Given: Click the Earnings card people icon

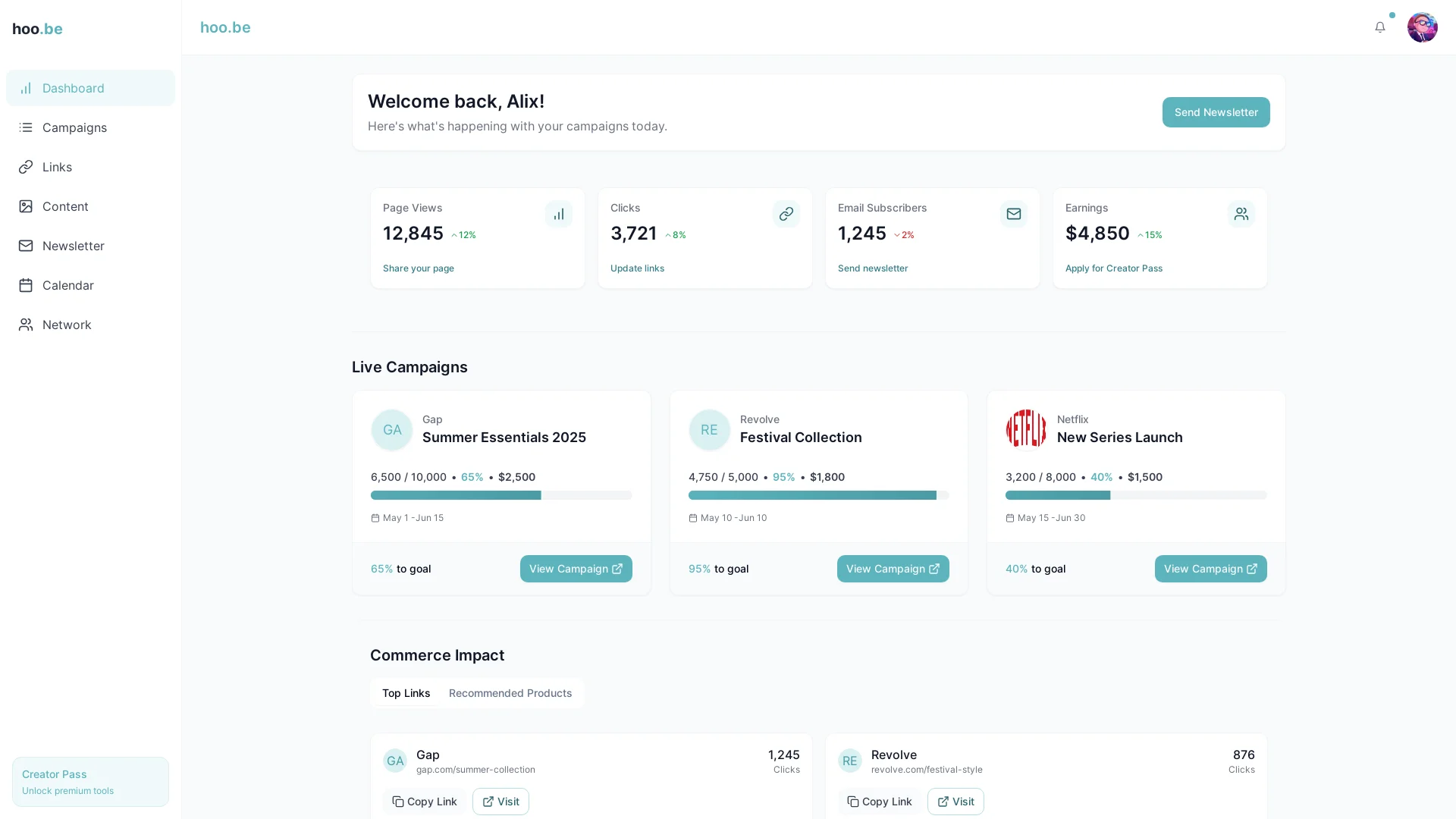Looking at the screenshot, I should (1241, 214).
